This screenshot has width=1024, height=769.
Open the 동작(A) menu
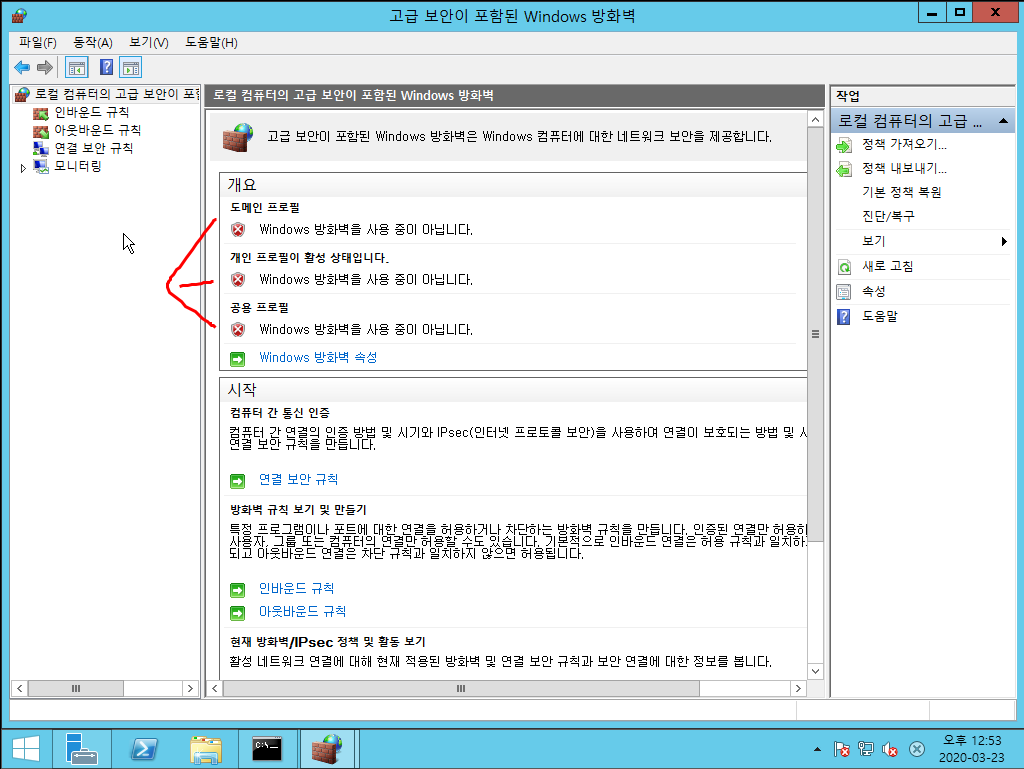coord(93,42)
